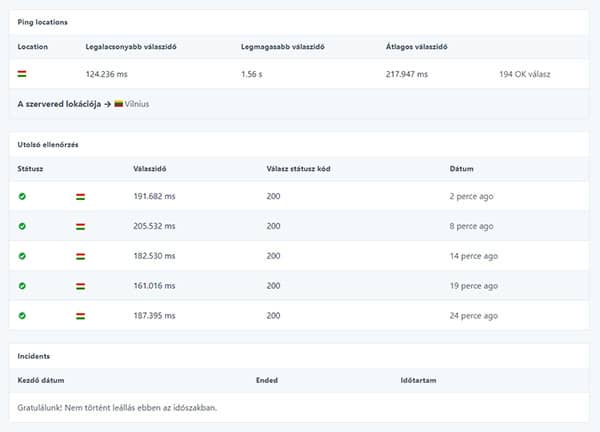Screen dimensions: 600x432
Task: Click the Lithuanian flag beside Vilnius
Action: coord(119,104)
